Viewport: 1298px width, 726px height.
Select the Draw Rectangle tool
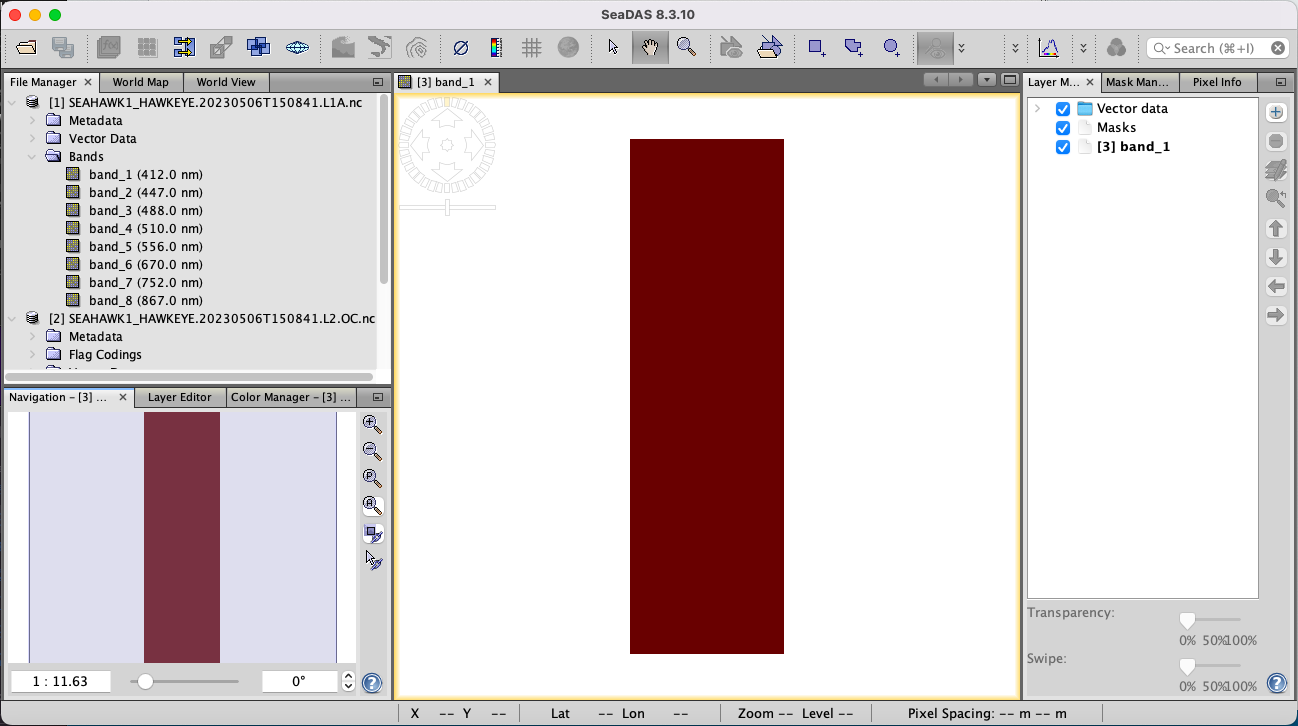[x=817, y=47]
